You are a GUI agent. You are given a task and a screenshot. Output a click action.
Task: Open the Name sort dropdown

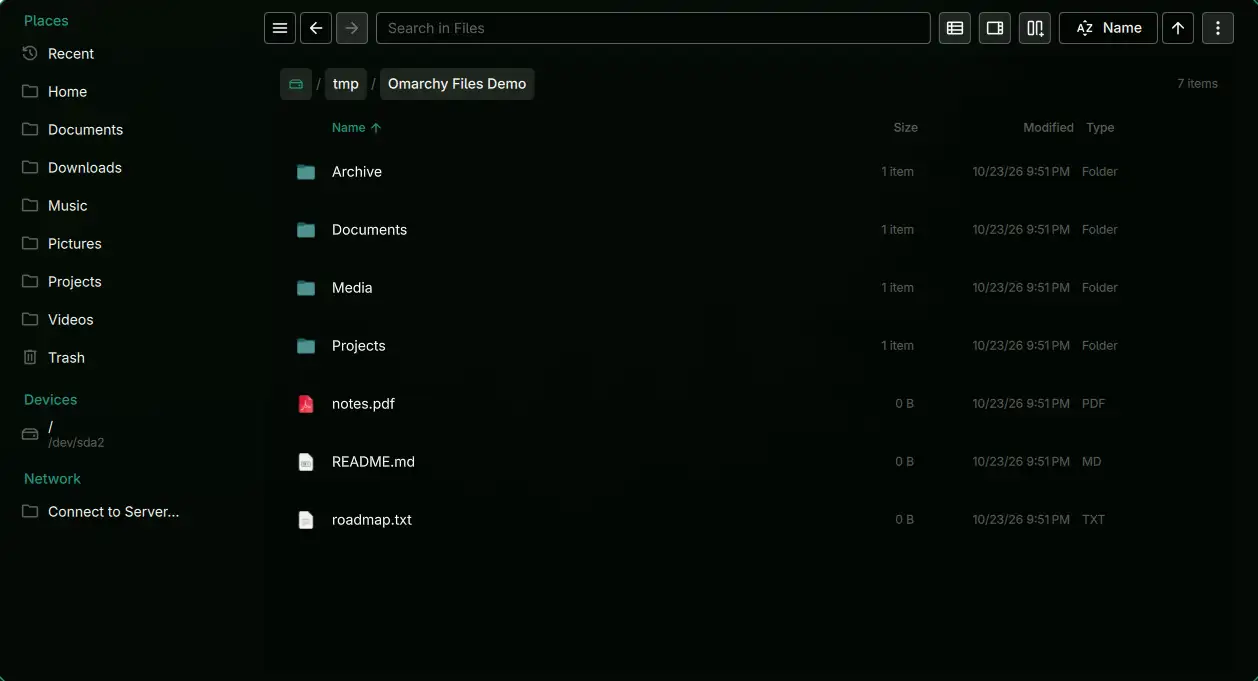(1108, 28)
